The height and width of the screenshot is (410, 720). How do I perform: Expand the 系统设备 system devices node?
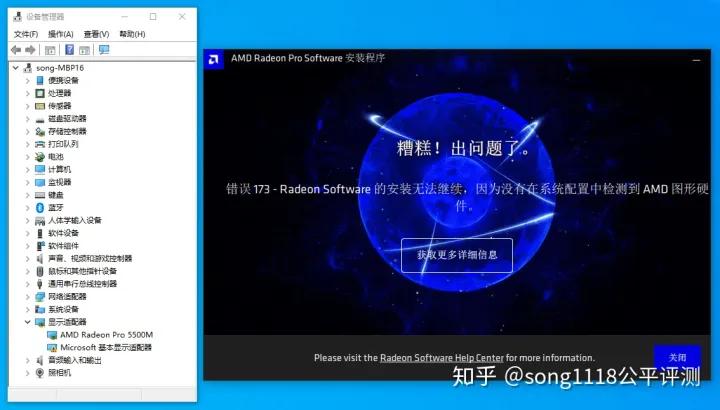click(x=28, y=309)
